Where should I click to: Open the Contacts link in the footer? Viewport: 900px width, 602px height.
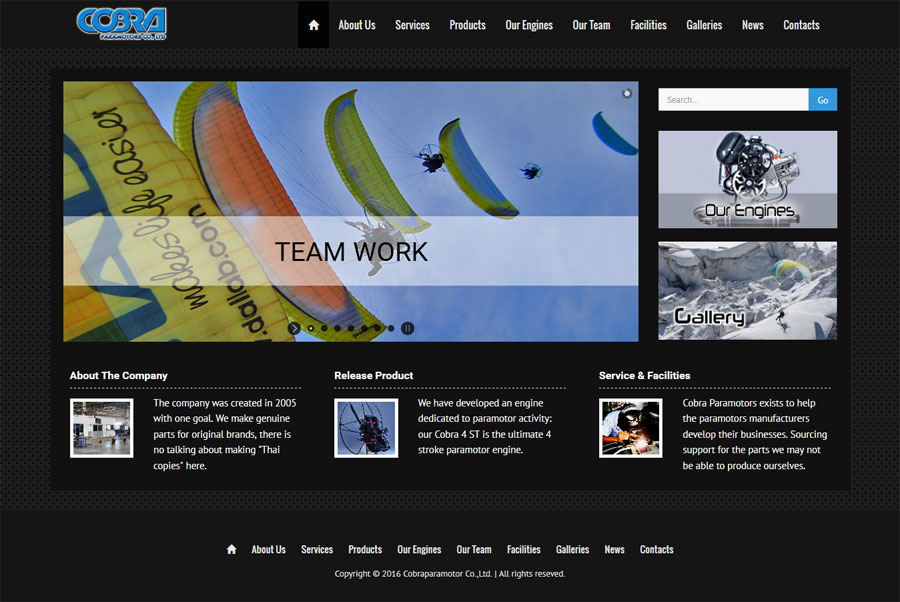[x=657, y=549]
